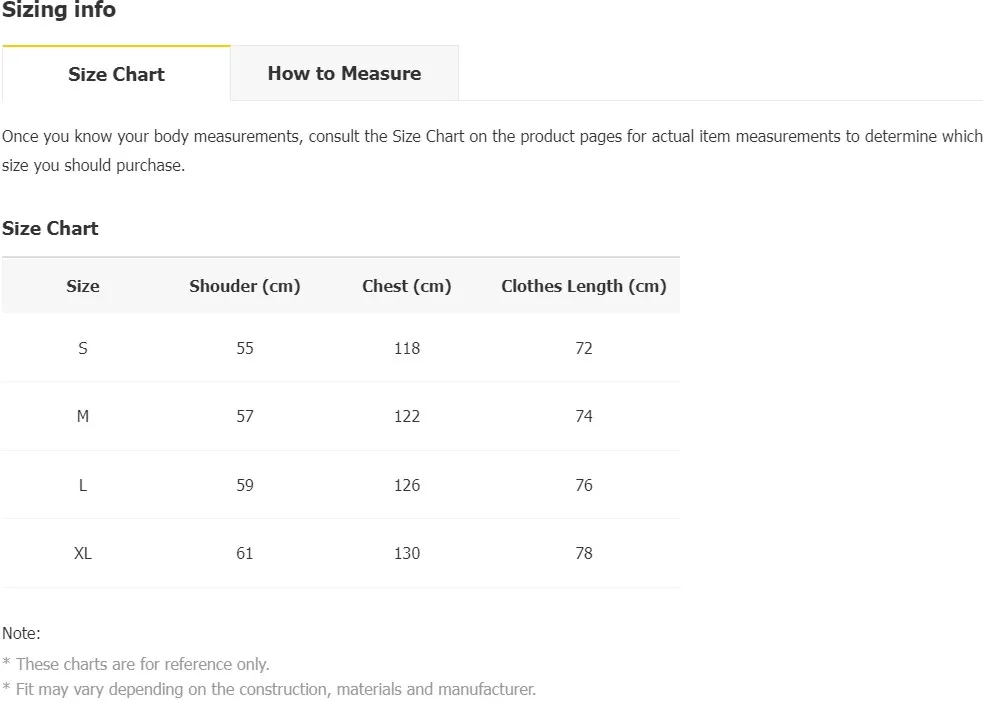Click shoulder value 57 for size M
Screen dimensions: 983x703
(x=245, y=416)
